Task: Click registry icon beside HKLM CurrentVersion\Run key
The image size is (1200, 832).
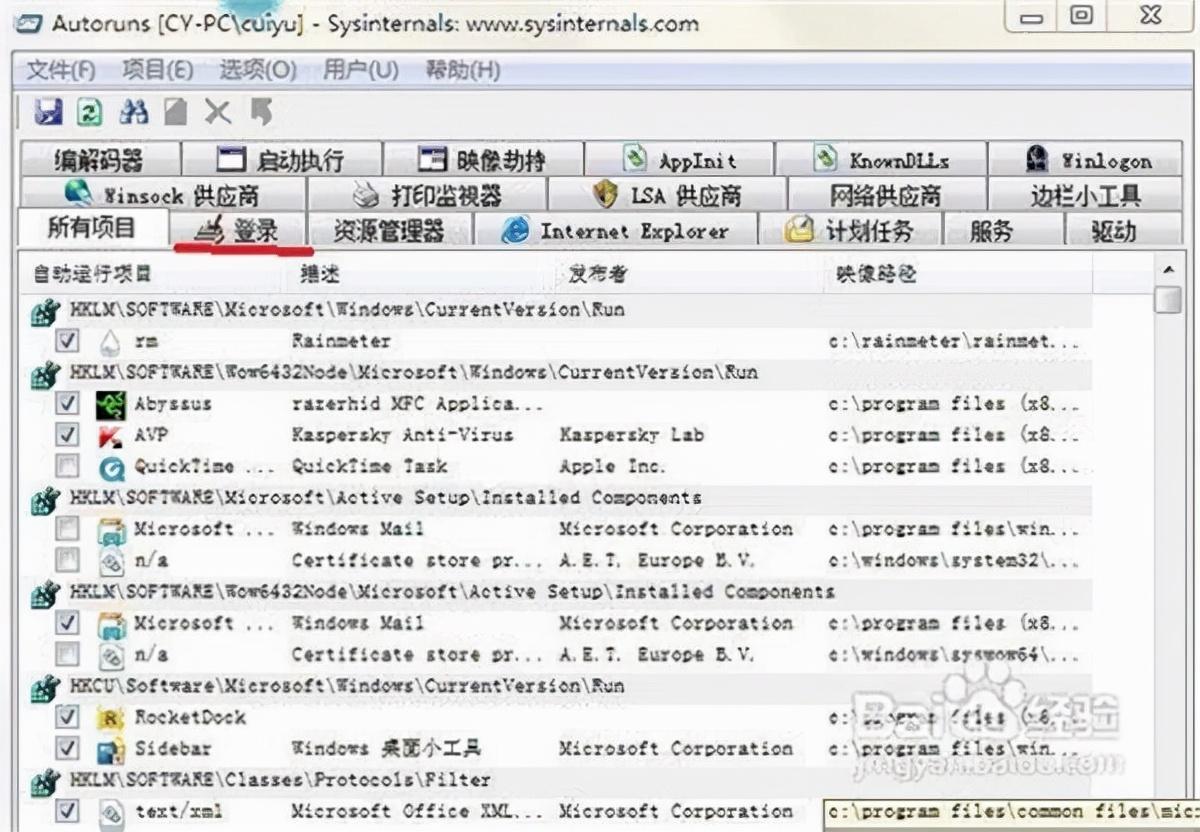Action: [x=45, y=312]
